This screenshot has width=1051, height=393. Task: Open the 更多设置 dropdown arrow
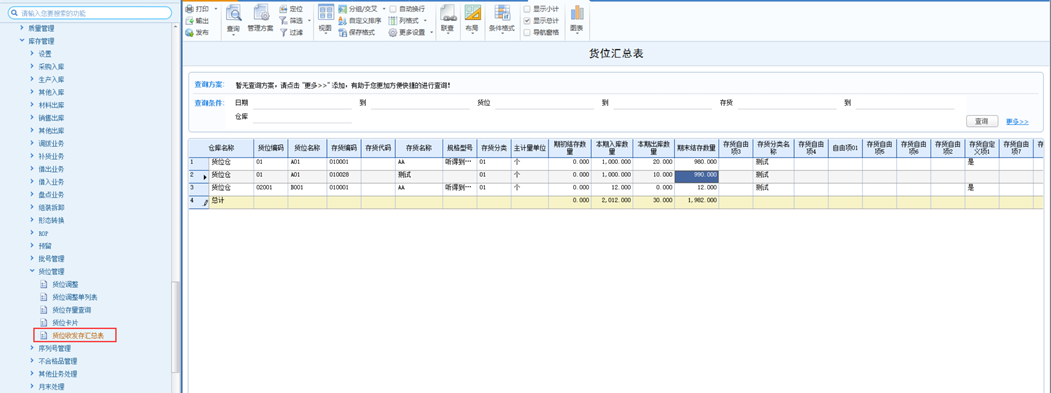coord(432,32)
